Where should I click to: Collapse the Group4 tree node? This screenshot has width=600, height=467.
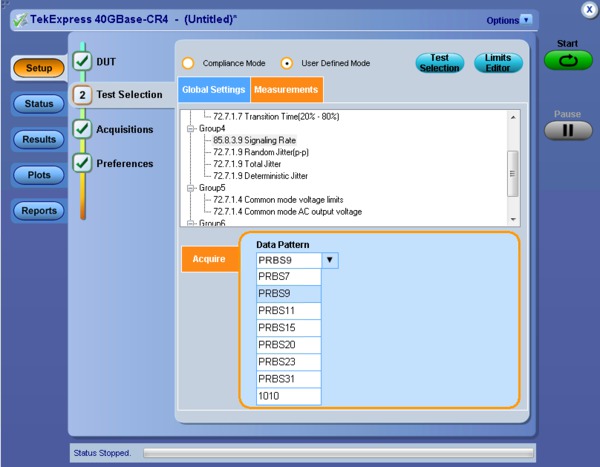pyautogui.click(x=190, y=128)
